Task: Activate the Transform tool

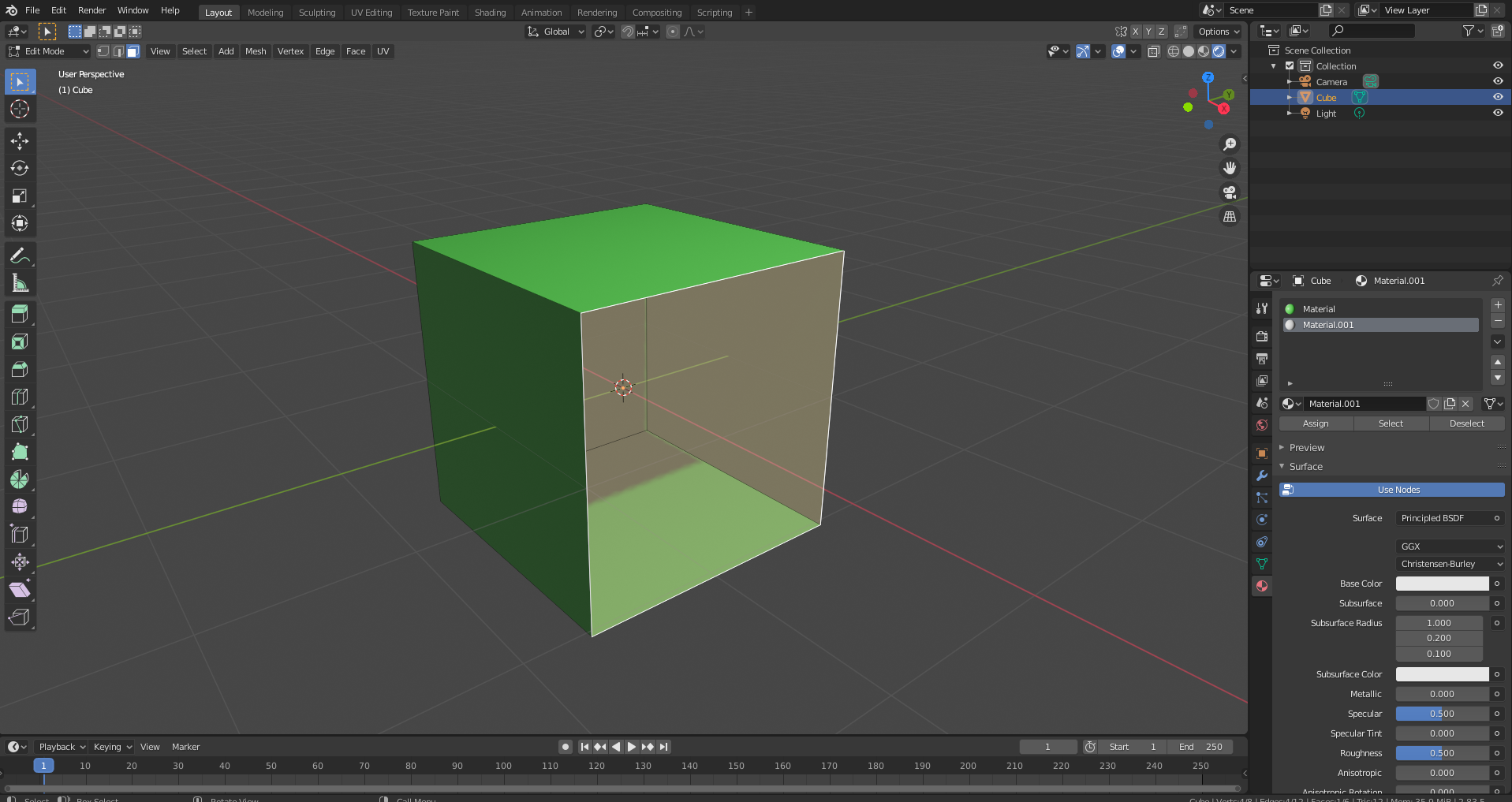Action: pos(20,224)
